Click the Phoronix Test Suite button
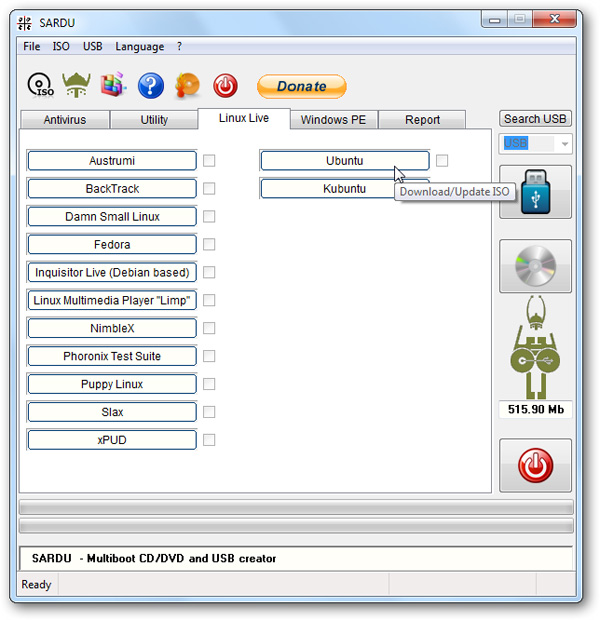The width and height of the screenshot is (600, 620). (x=112, y=356)
